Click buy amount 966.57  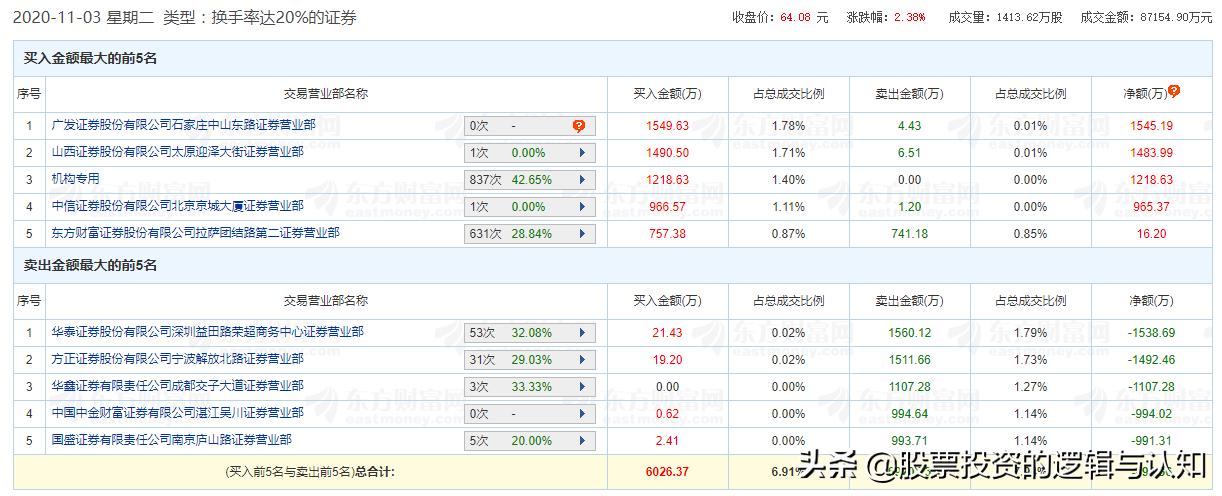coord(667,207)
